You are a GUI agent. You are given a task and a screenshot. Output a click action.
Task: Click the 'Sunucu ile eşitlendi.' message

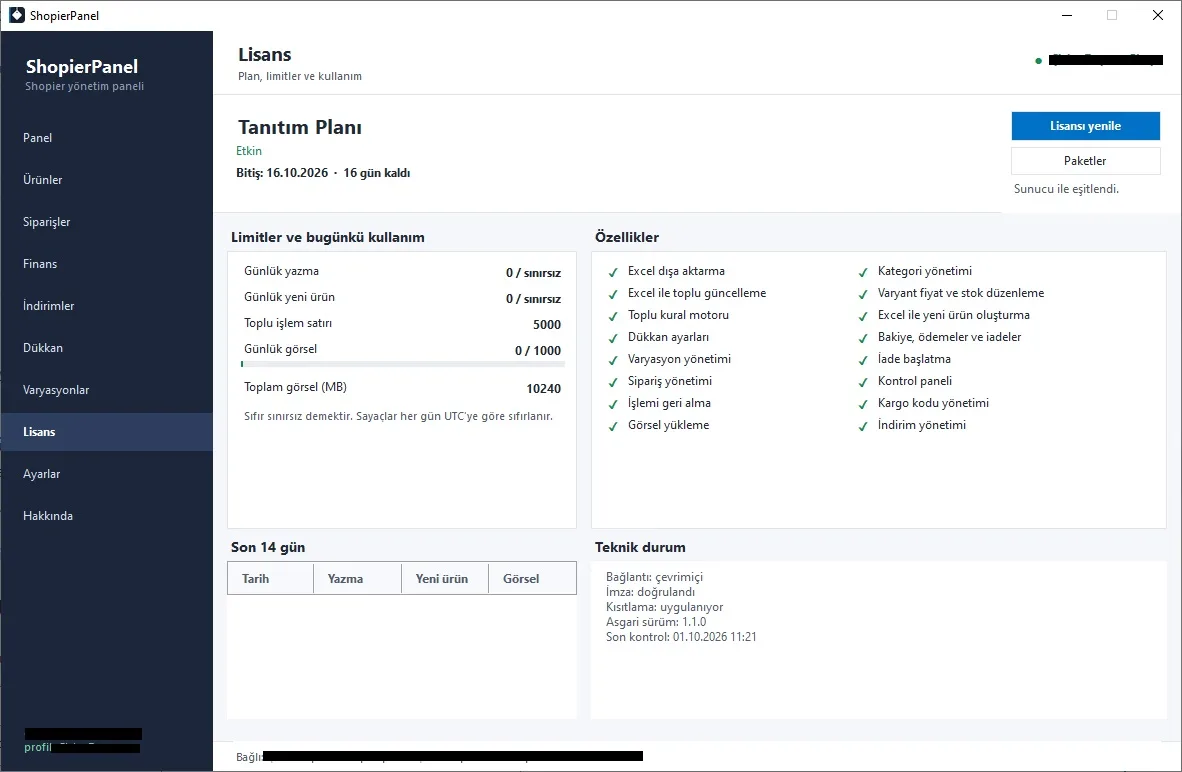pos(1066,189)
